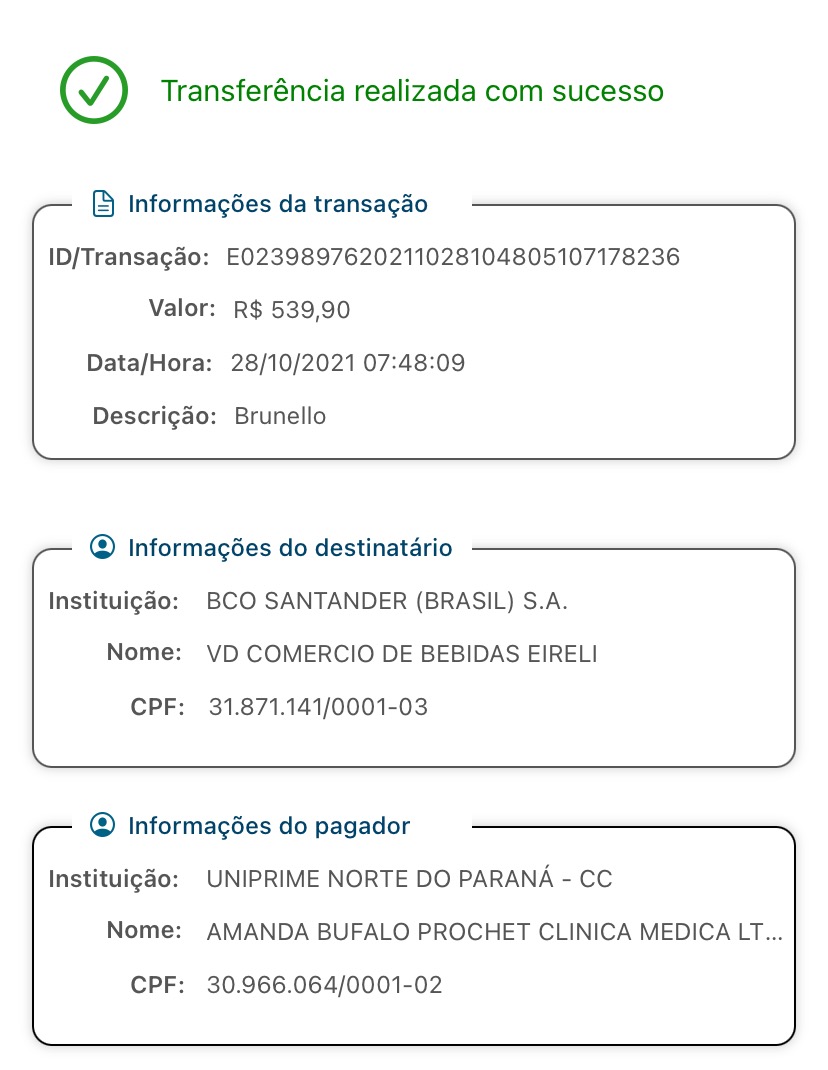This screenshot has width=828, height=1070.
Task: Click the 'ID/Transação:' field label
Action: pos(128,257)
